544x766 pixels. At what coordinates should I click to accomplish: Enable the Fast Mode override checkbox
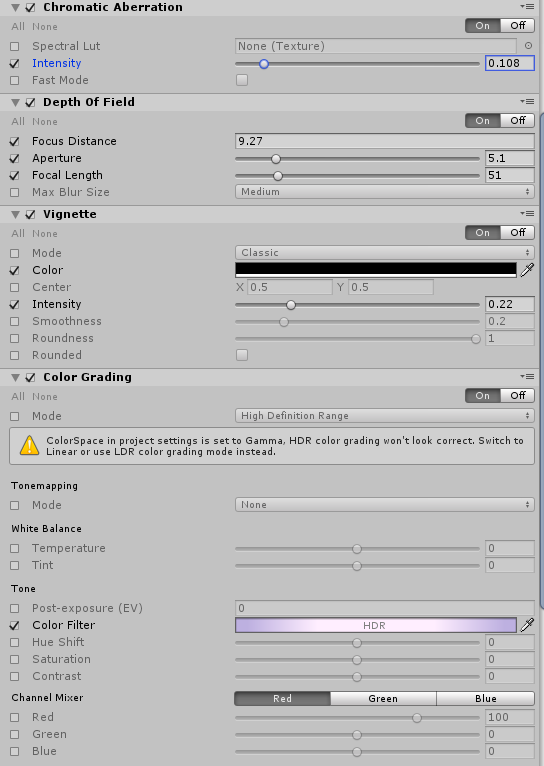point(15,80)
